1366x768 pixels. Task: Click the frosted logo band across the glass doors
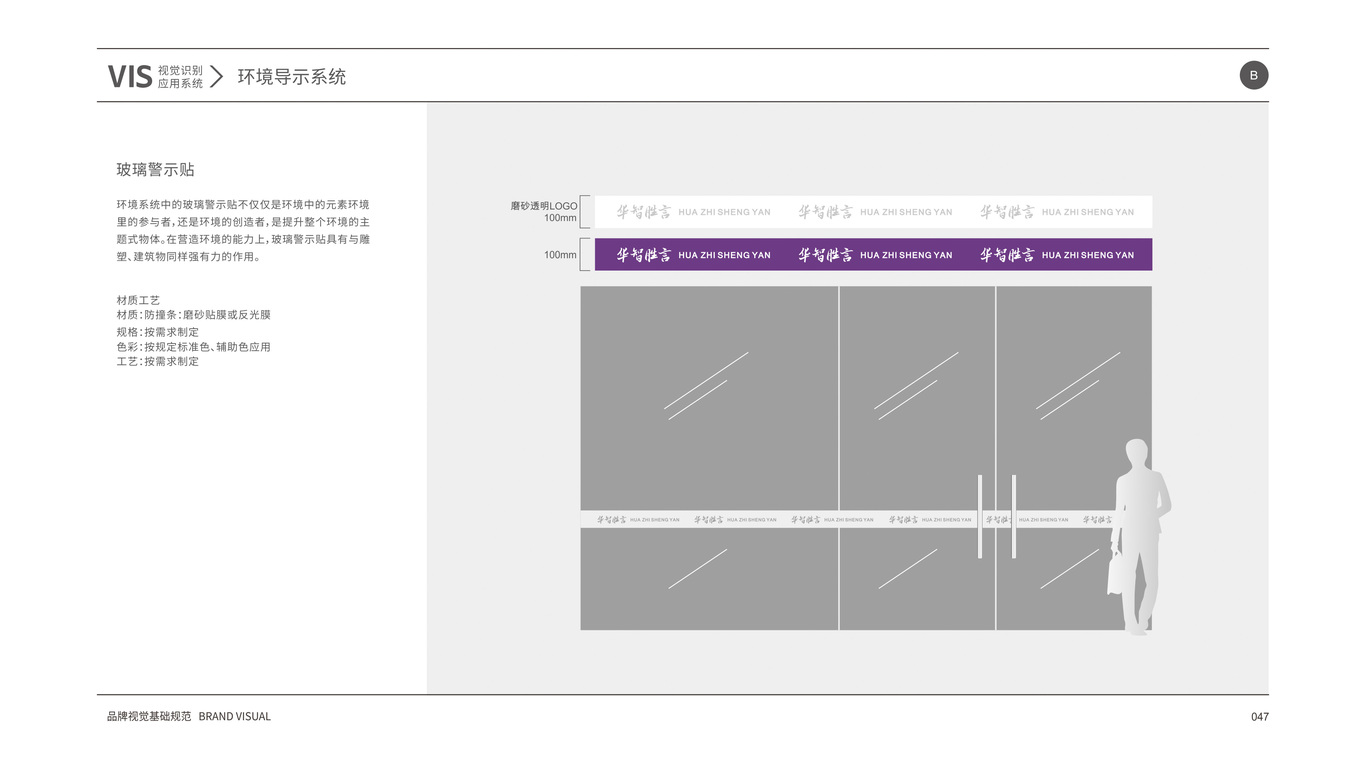850,519
